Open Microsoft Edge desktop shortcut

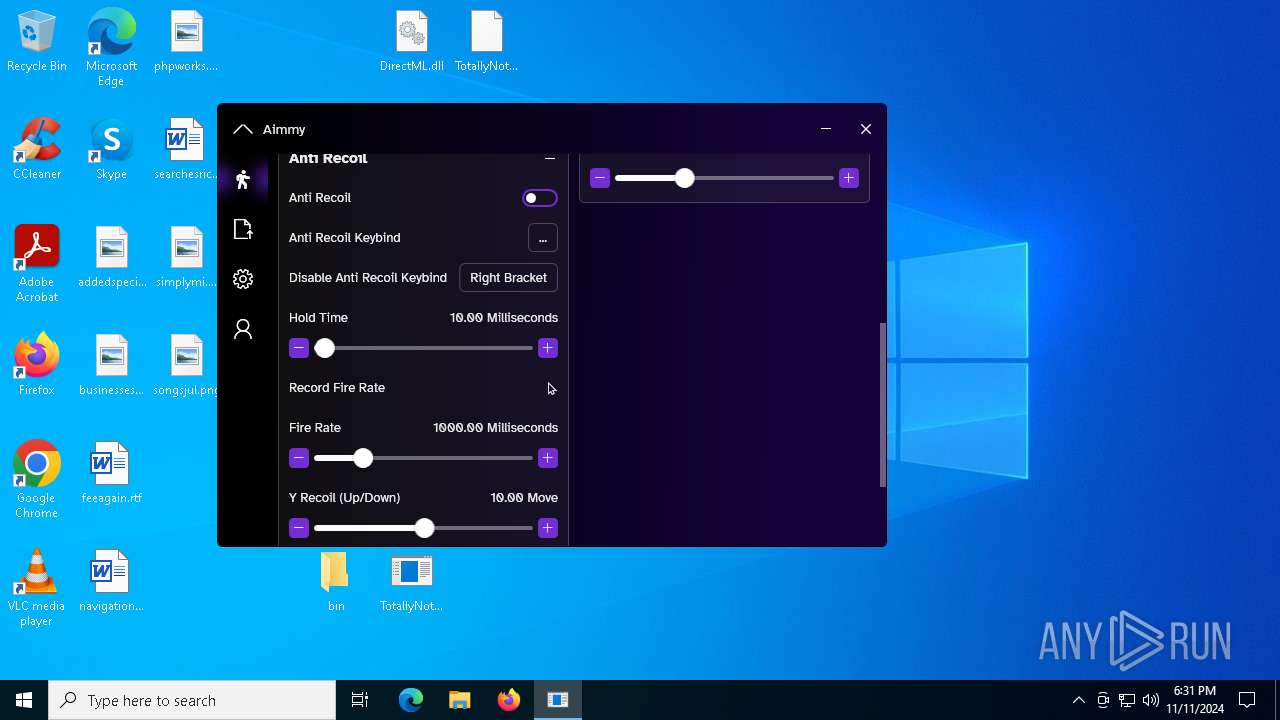tap(111, 48)
